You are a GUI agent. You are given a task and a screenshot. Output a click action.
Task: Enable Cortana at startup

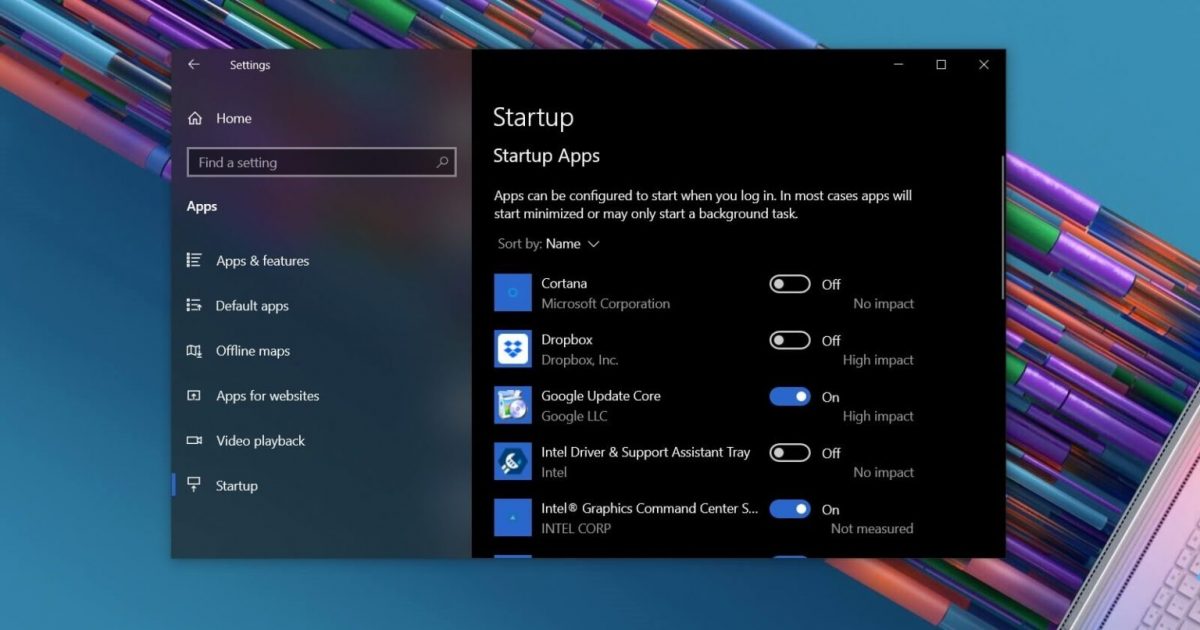pyautogui.click(x=789, y=284)
